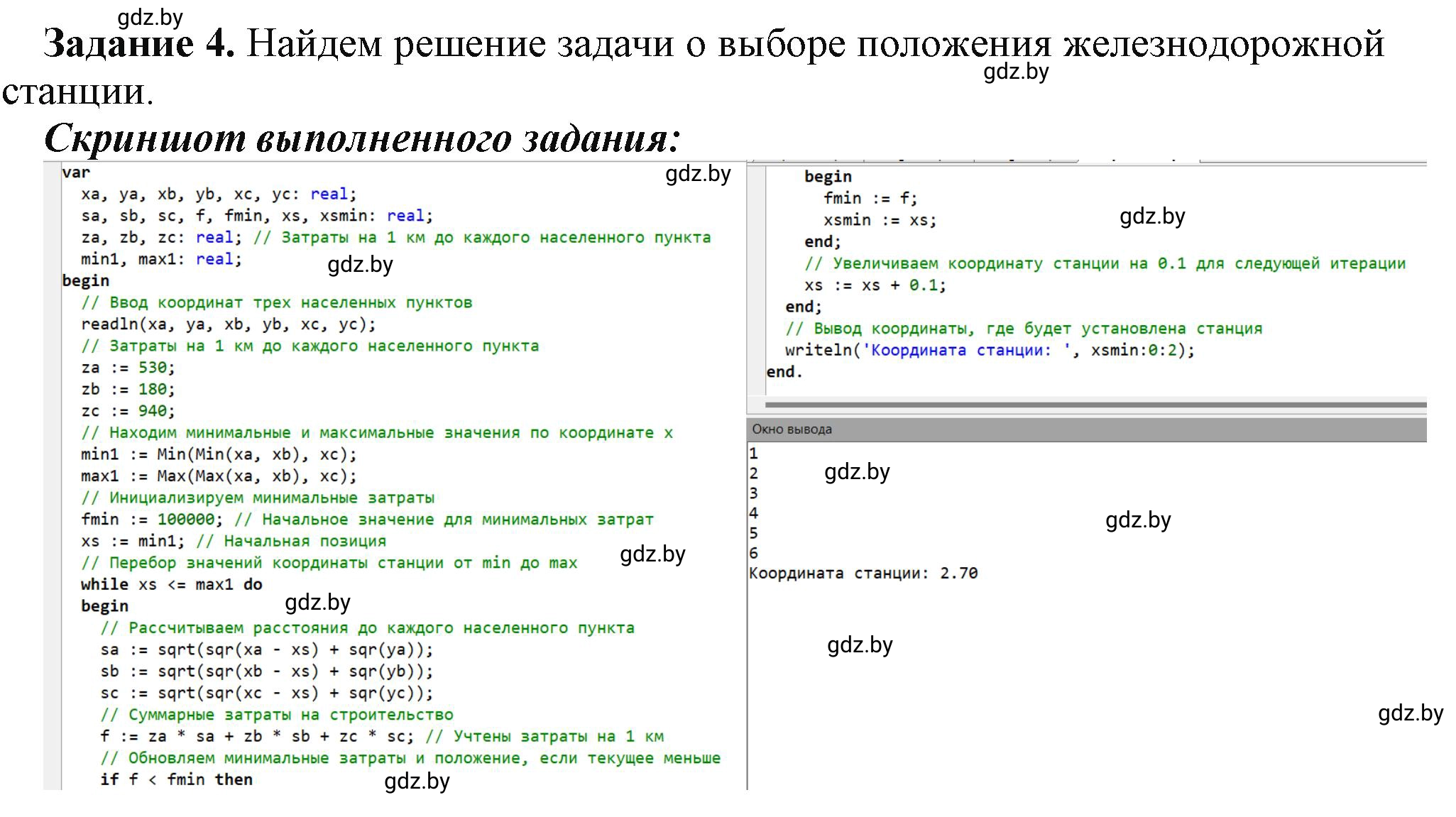The width and height of the screenshot is (1456, 817).
Task: Click the horizontal scrollbar under the code editor
Action: 1095,405
